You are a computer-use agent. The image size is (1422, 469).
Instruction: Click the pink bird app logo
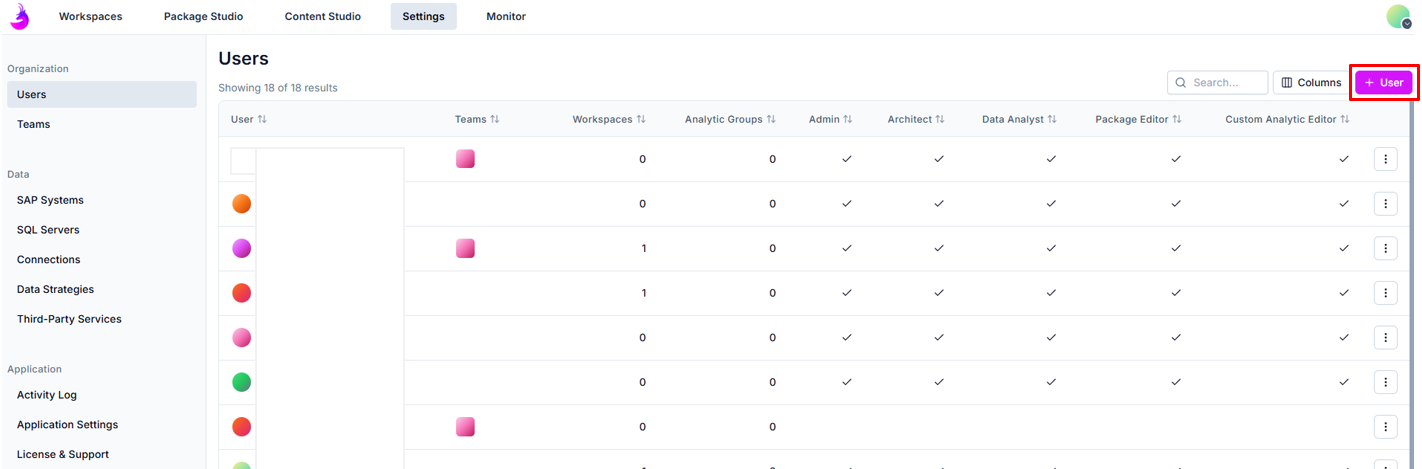pos(19,16)
